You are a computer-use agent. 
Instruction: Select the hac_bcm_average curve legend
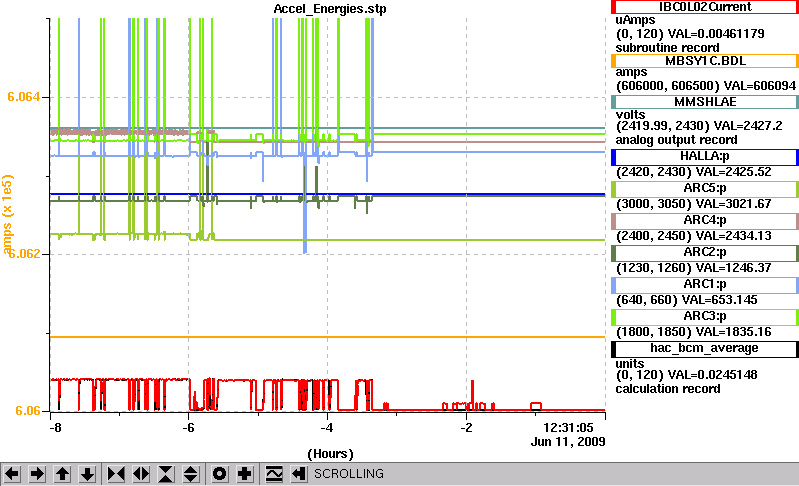[705, 349]
